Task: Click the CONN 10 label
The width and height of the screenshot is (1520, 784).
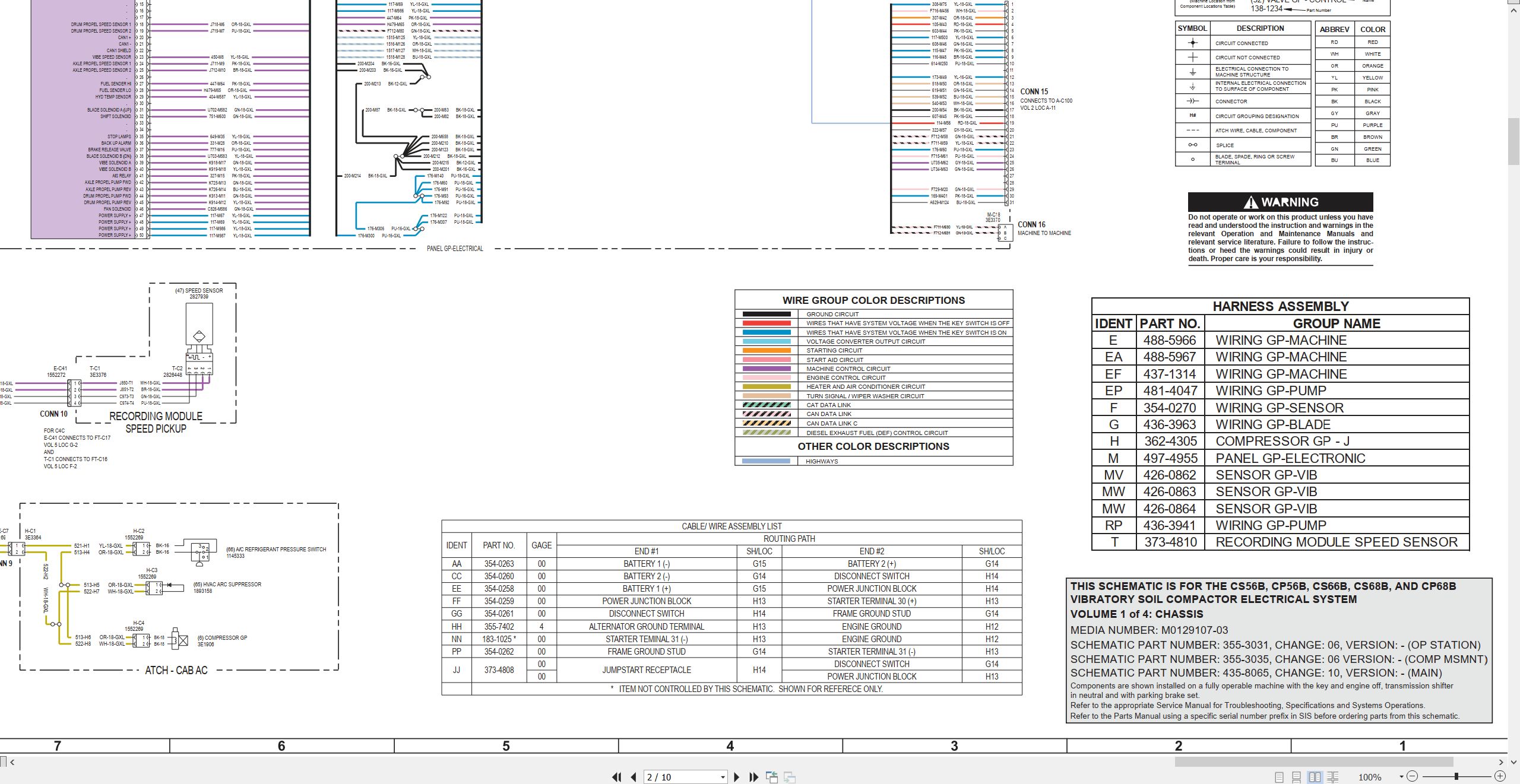Action: tap(53, 414)
